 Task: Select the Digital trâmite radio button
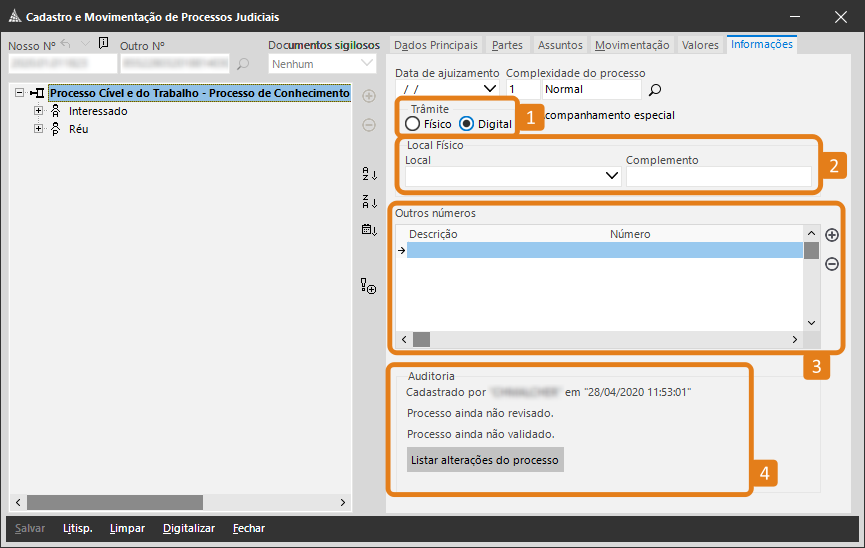466,124
